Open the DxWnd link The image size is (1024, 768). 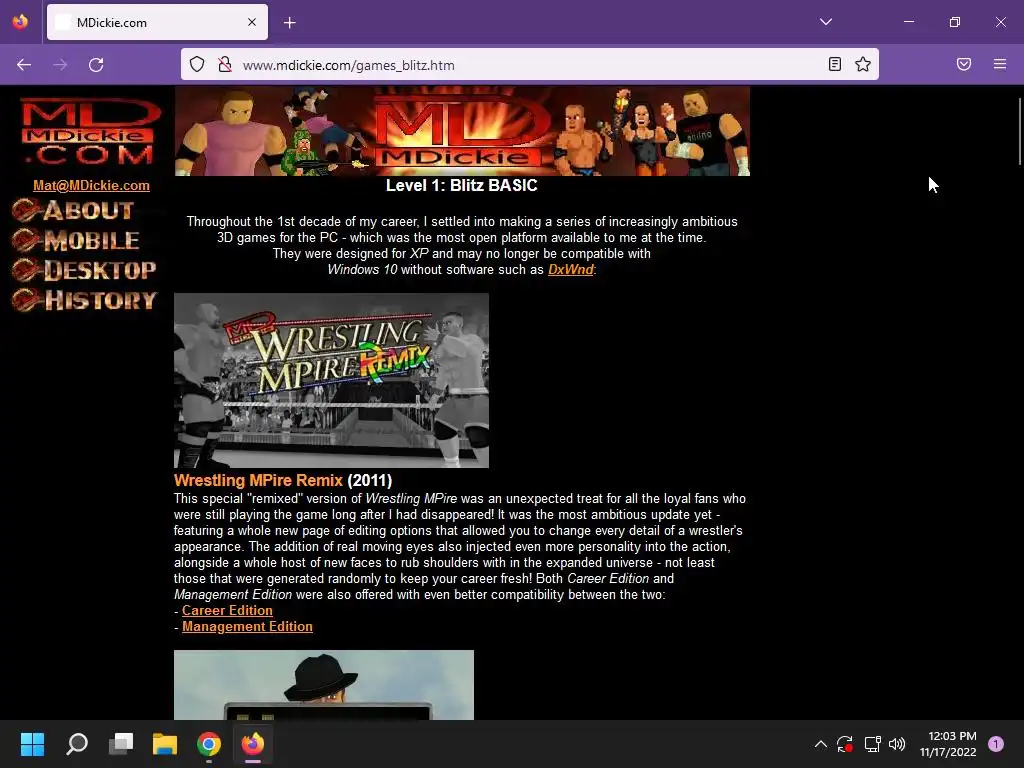571,269
